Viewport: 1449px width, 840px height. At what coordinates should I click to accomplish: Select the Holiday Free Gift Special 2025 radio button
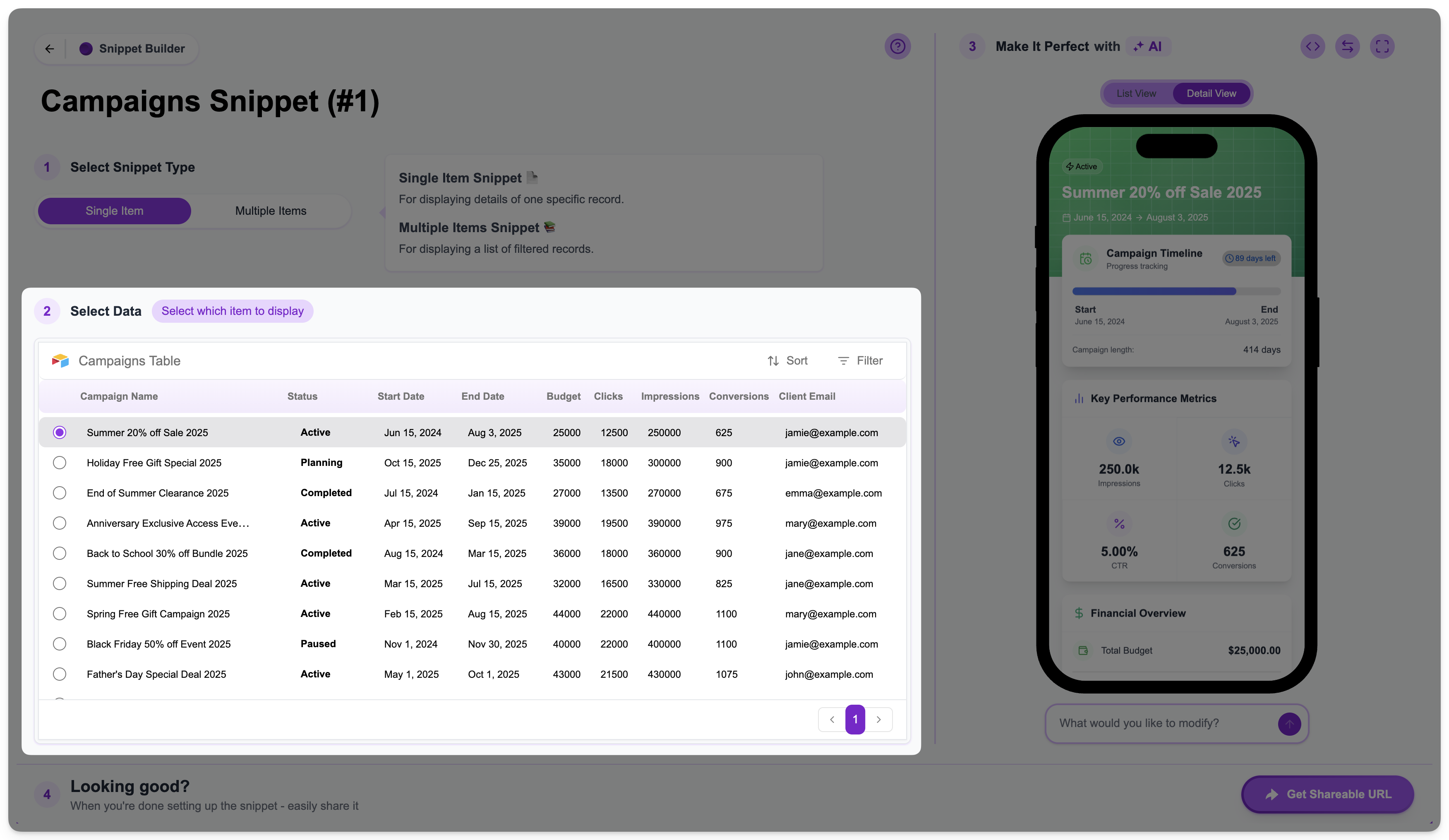[x=59, y=463]
